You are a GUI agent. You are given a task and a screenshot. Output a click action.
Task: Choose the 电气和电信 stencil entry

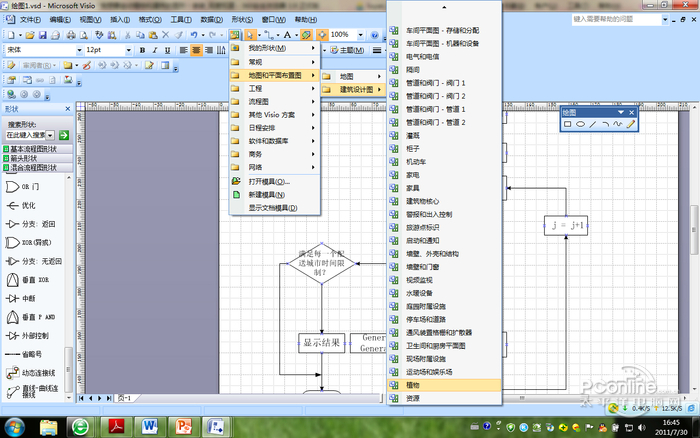(x=444, y=57)
